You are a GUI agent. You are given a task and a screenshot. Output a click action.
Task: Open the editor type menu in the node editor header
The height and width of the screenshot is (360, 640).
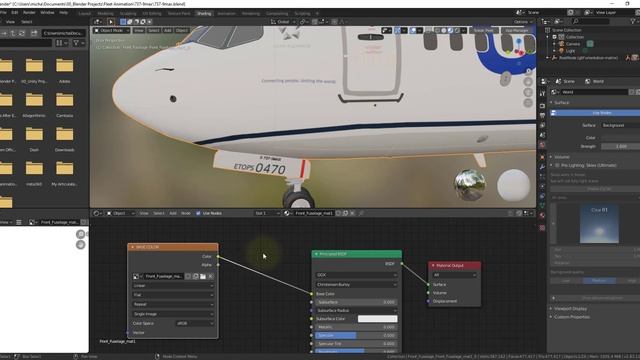[x=97, y=213]
